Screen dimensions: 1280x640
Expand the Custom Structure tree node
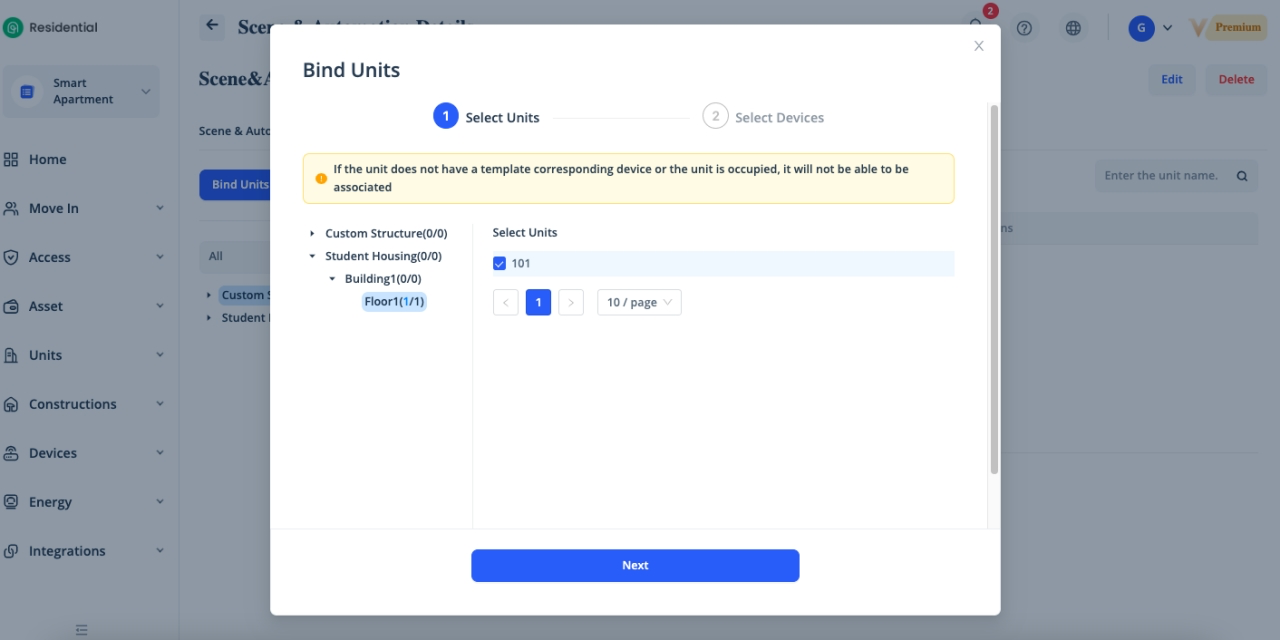tap(312, 234)
